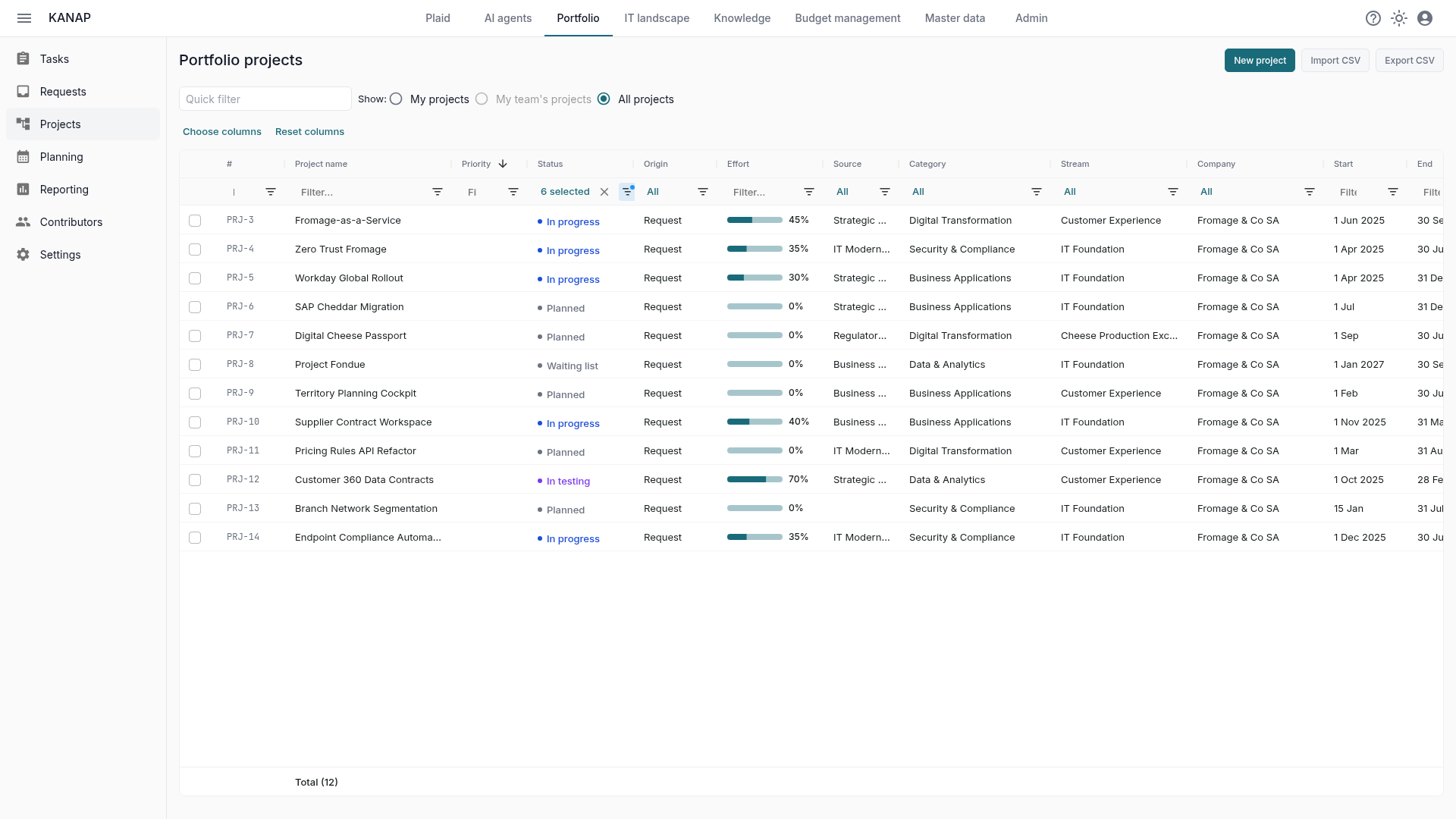
Task: Click the Projects tree icon in sidebar
Action: (x=24, y=124)
